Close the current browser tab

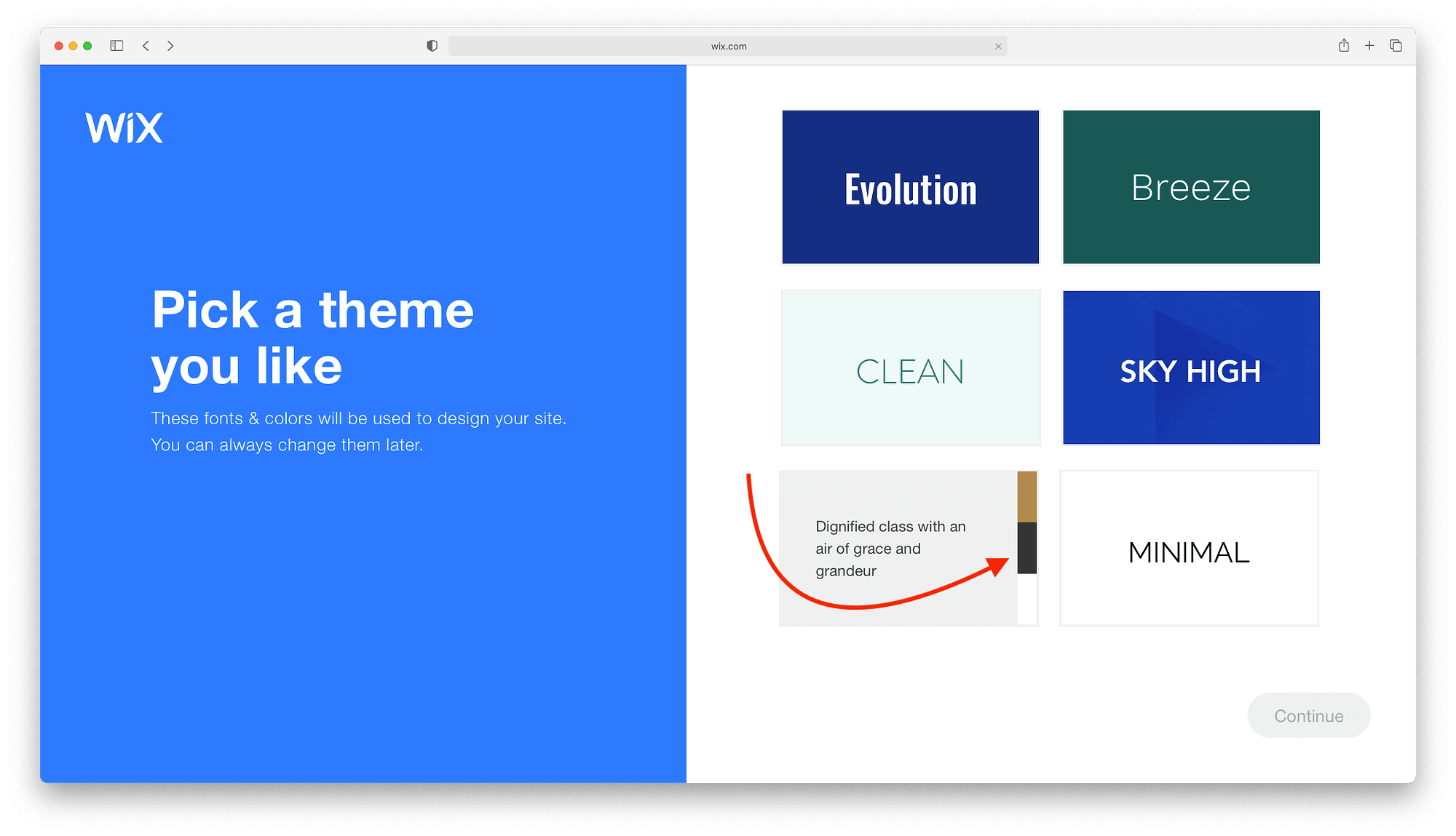point(998,46)
